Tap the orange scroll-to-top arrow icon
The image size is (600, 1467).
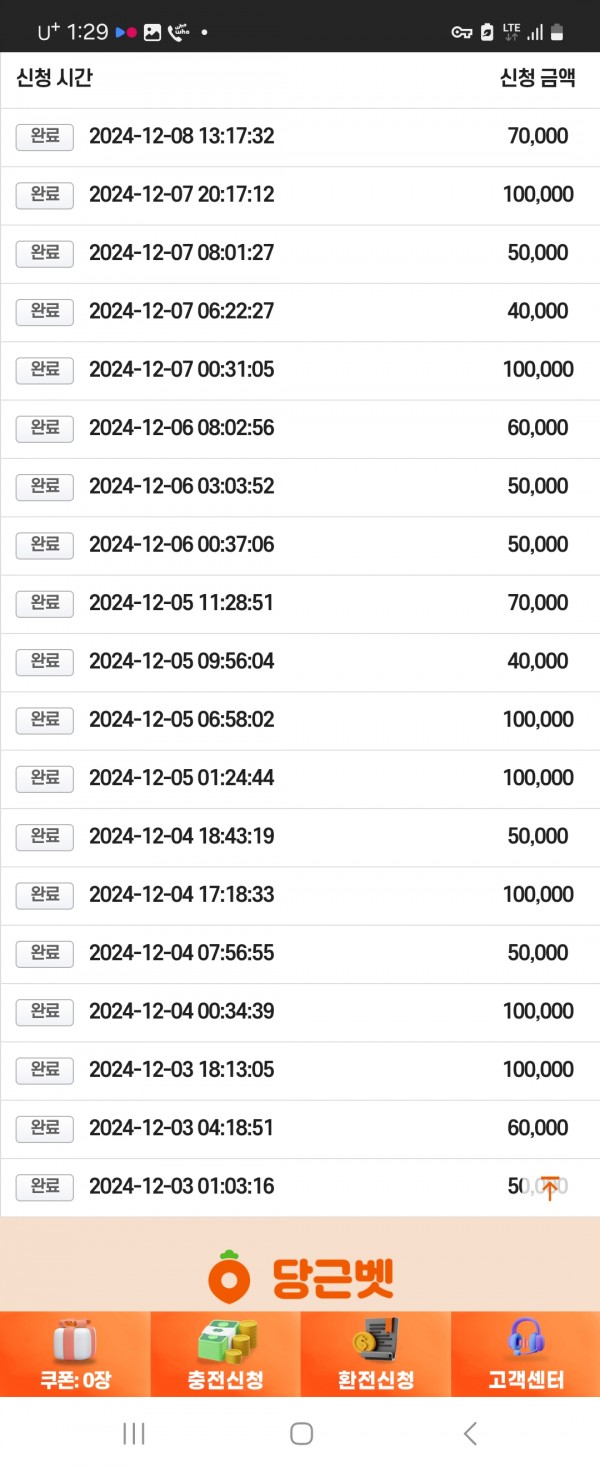[549, 1187]
